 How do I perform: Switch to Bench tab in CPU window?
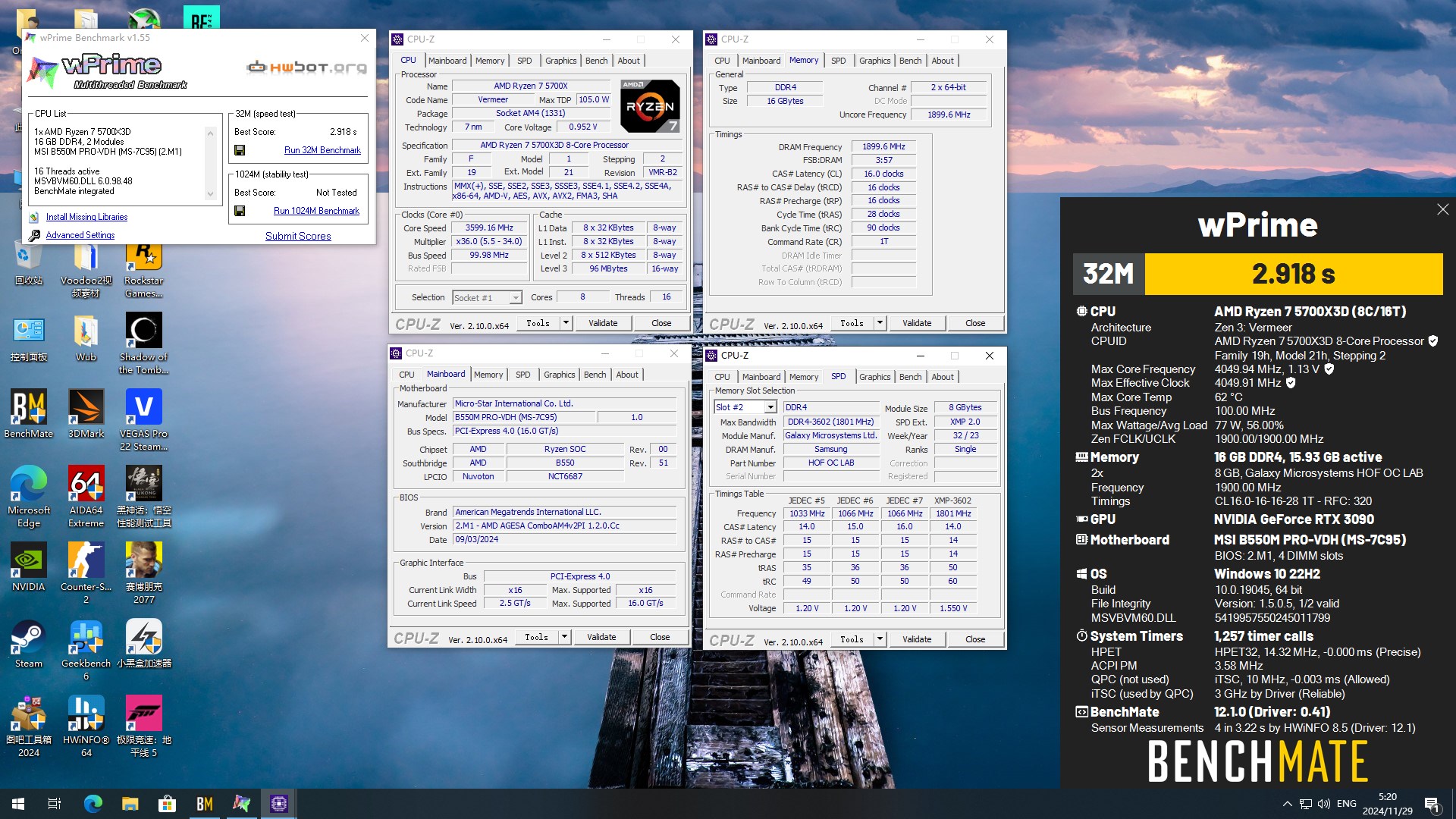tap(596, 61)
